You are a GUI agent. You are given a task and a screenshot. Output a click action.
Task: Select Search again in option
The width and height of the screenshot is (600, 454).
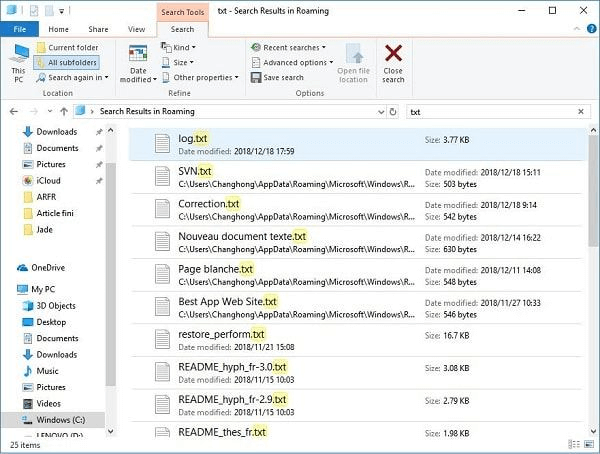coord(73,77)
